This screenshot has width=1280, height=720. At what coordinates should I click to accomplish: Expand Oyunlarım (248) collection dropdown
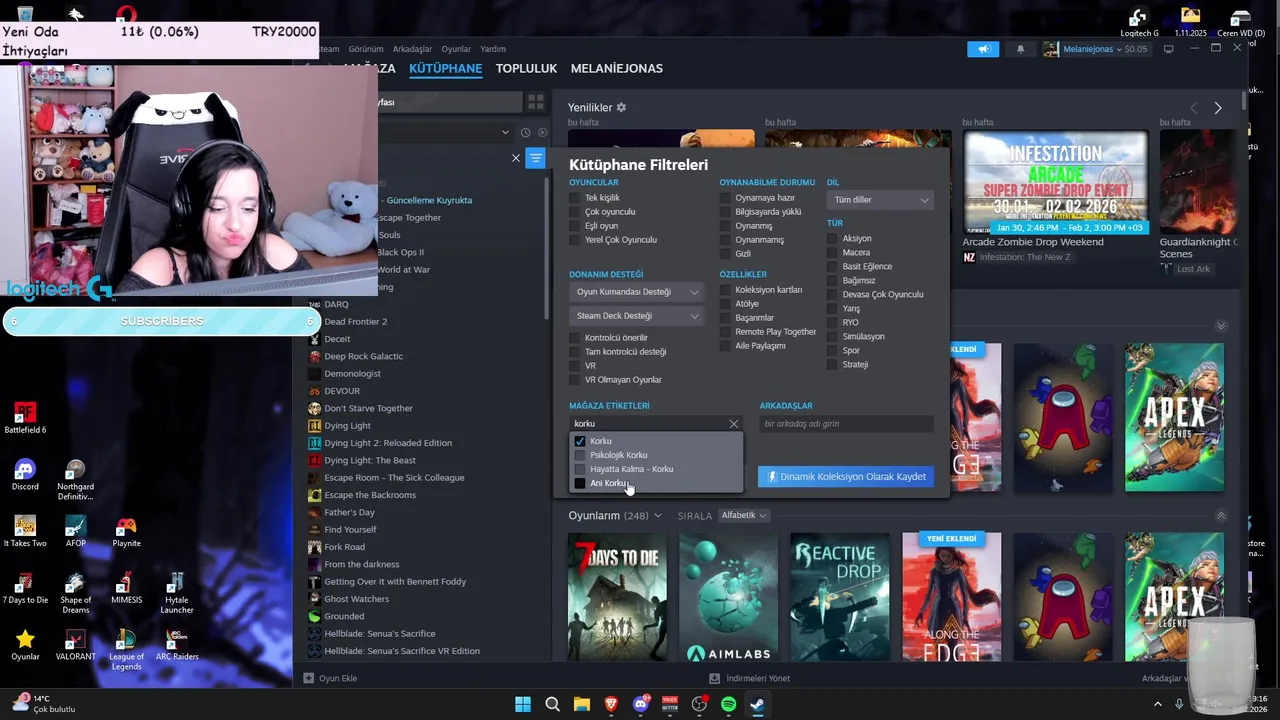[657, 516]
